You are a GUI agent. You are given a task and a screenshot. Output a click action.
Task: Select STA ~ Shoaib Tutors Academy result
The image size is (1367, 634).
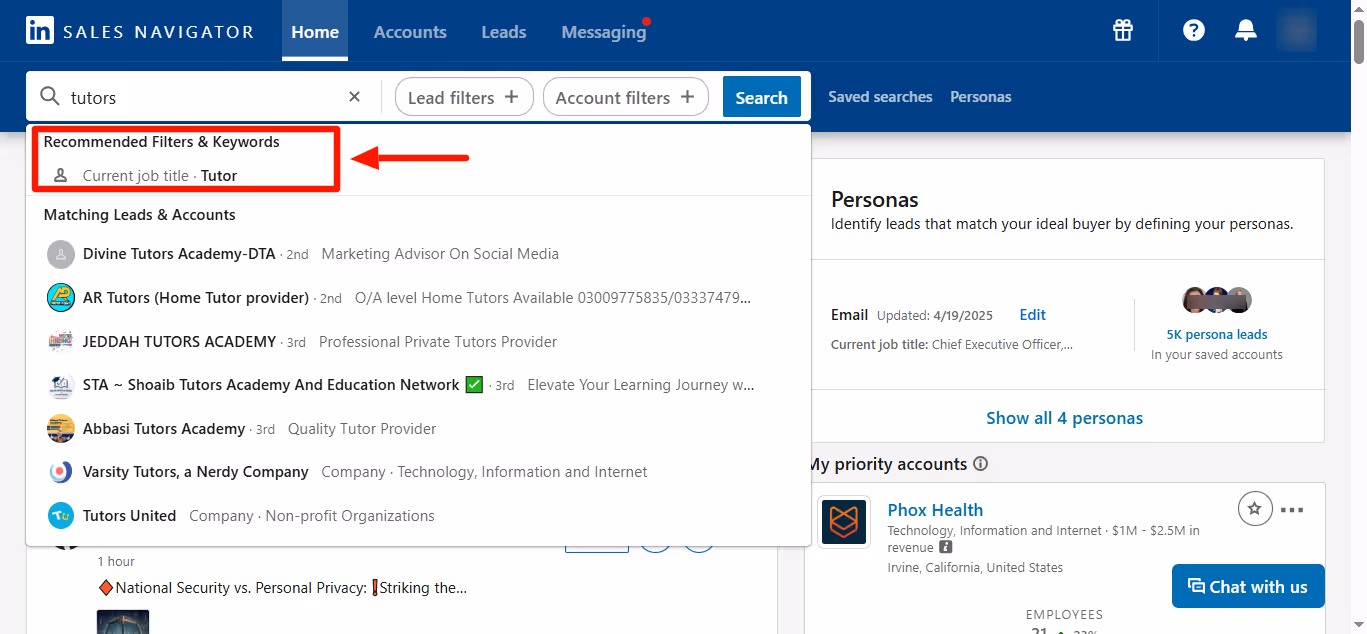point(418,385)
